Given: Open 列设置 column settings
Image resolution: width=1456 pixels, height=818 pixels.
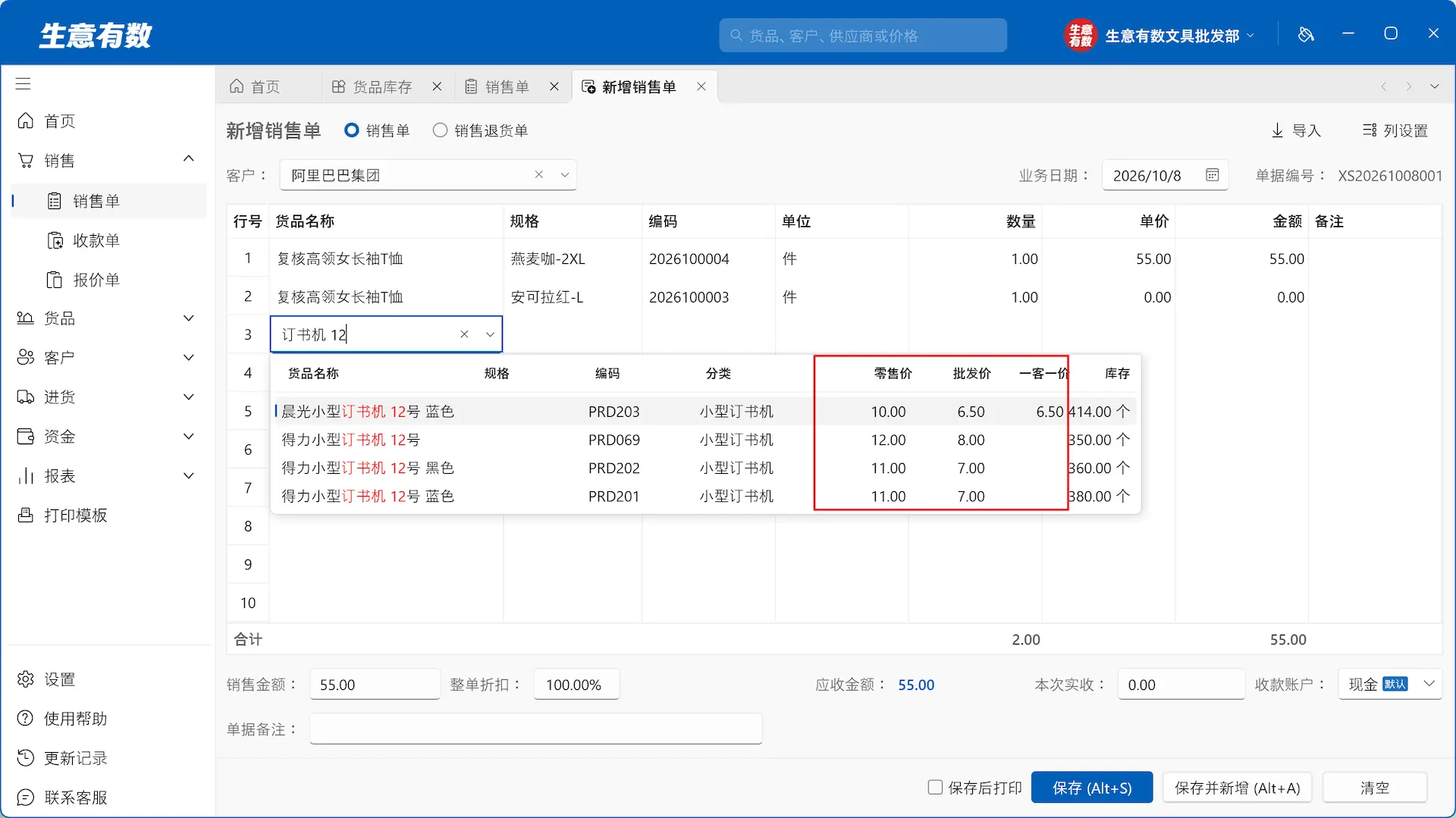Looking at the screenshot, I should (x=1395, y=130).
